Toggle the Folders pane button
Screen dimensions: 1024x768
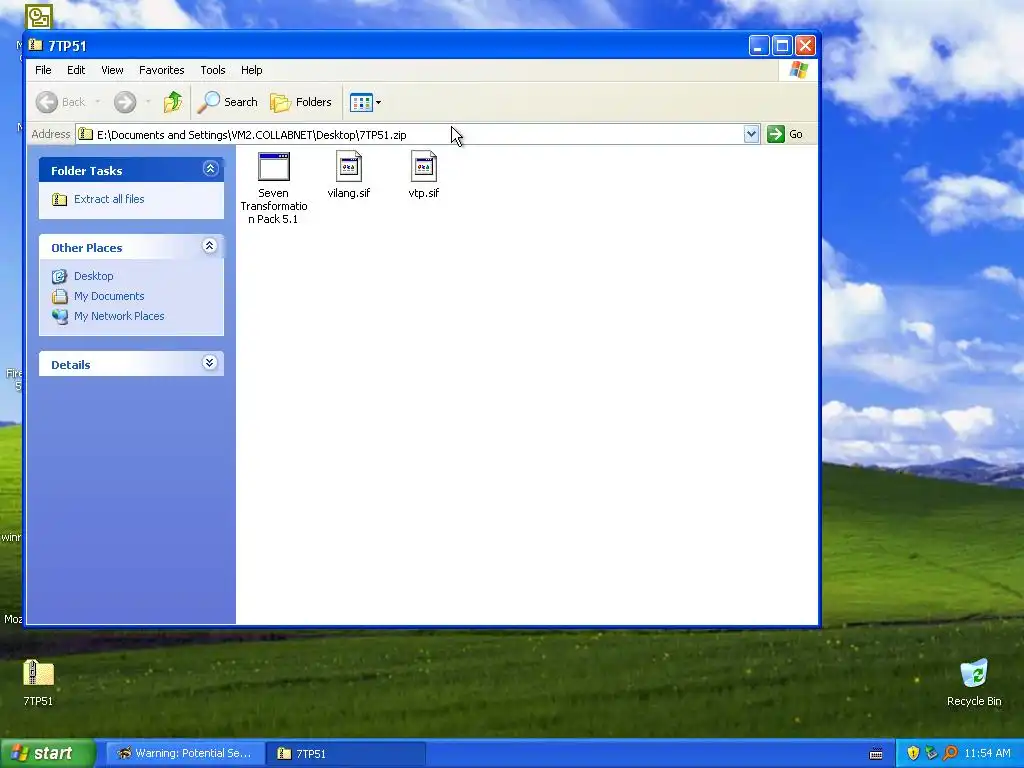tap(301, 102)
